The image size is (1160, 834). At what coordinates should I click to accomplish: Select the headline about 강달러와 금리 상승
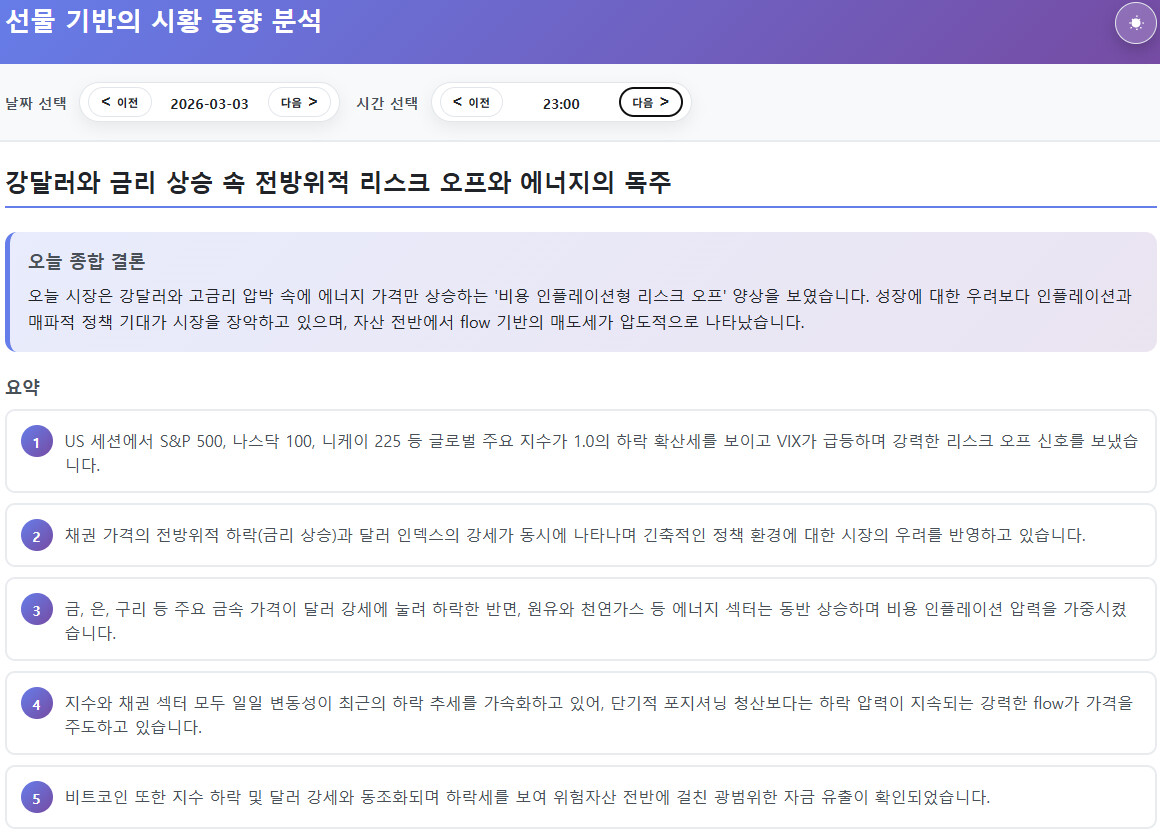339,183
